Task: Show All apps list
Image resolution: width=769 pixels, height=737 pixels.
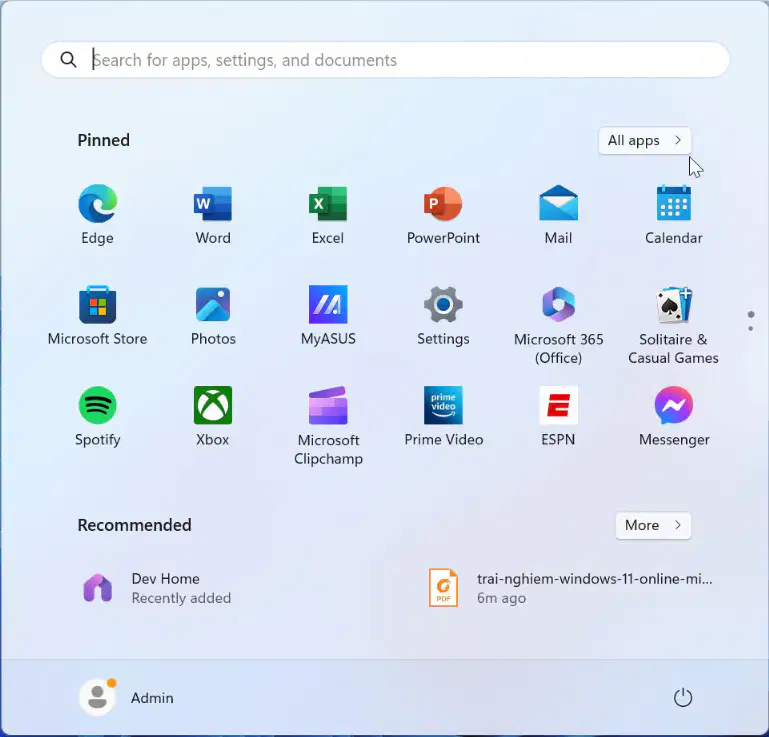Action: pos(644,141)
